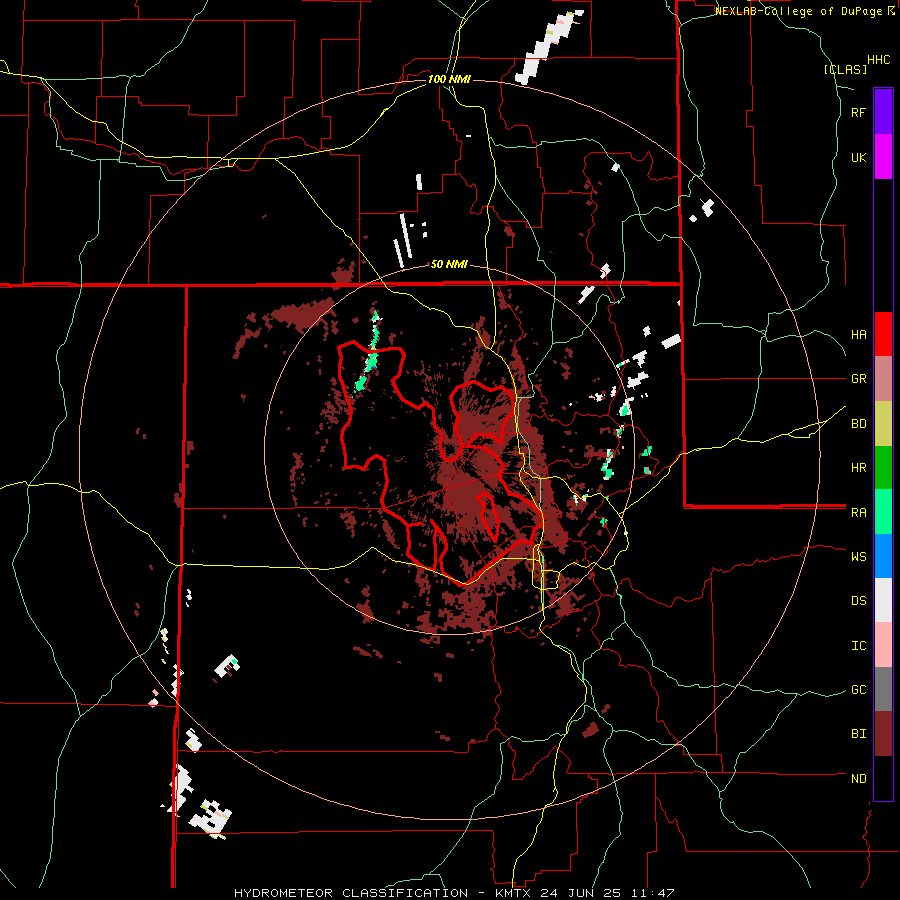Viewport: 900px width, 900px height.
Task: Select the dark green HR legend swatch
Action: (x=883, y=468)
